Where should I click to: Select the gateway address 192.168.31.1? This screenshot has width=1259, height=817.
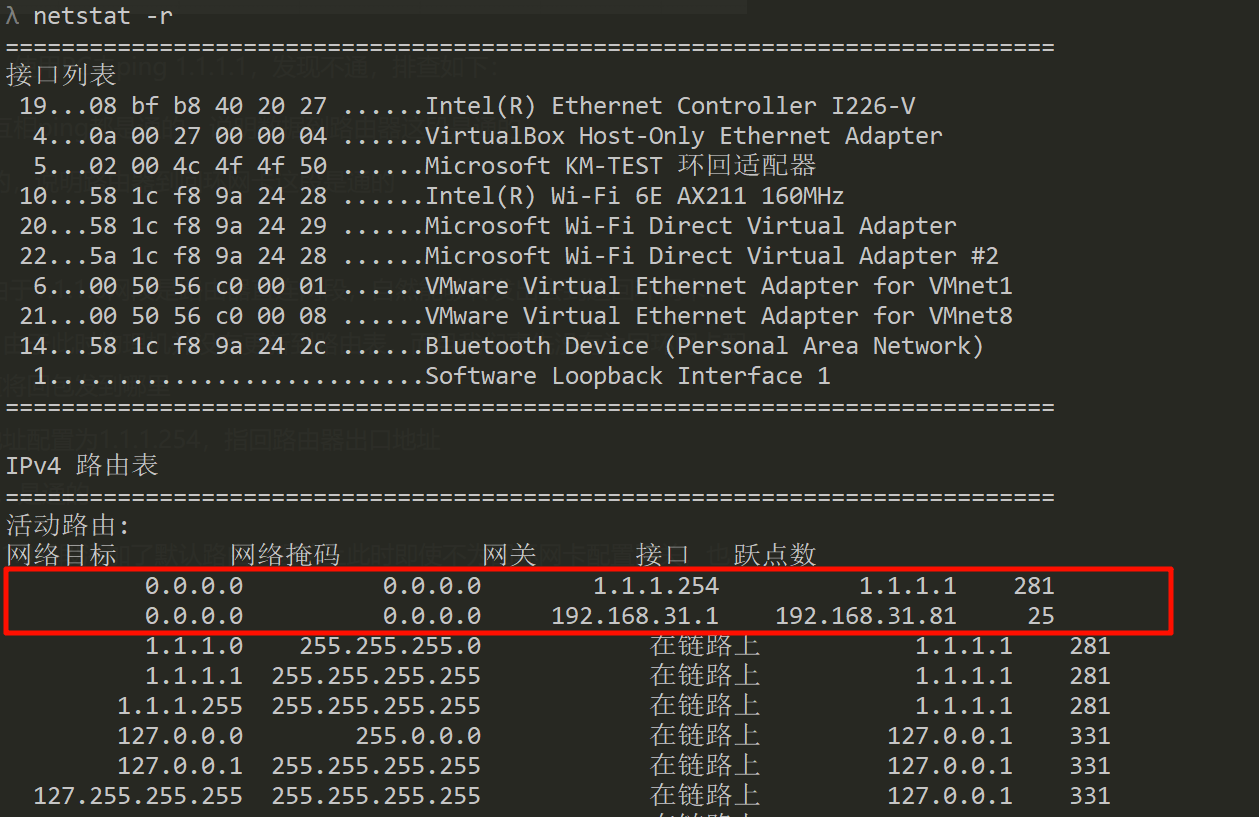tap(635, 616)
